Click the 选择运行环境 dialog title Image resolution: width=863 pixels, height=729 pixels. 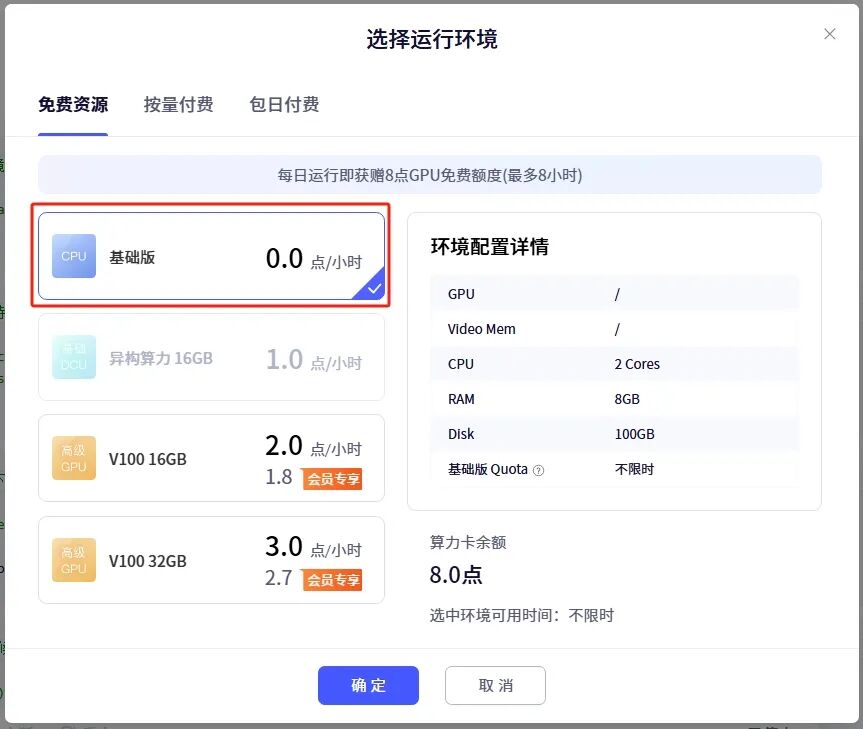(x=432, y=39)
